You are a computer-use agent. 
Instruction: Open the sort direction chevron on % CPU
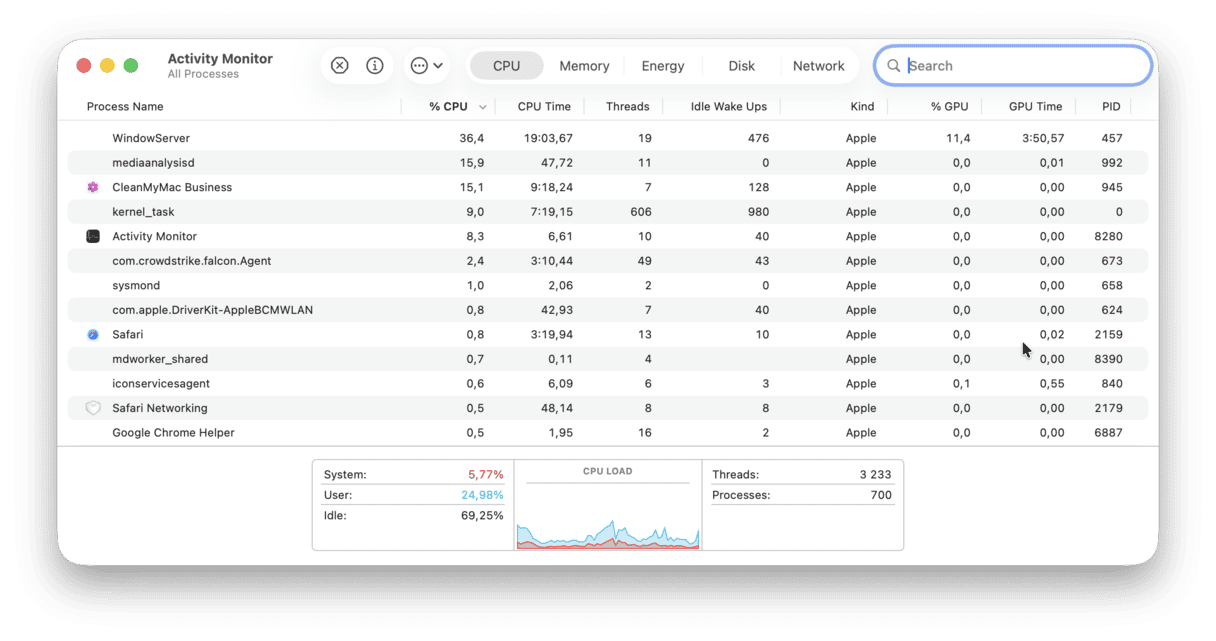click(x=483, y=106)
